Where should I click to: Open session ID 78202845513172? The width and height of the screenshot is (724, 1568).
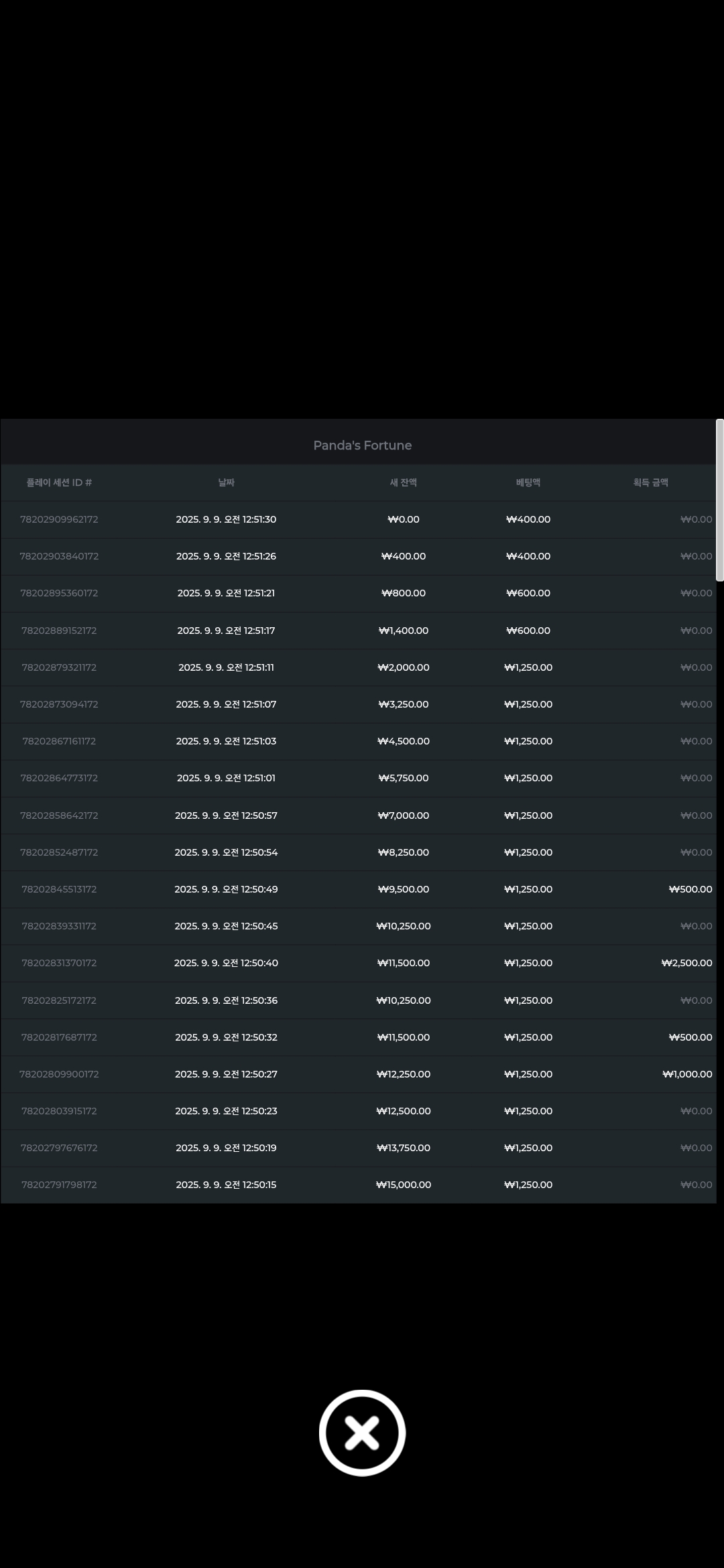(59, 889)
